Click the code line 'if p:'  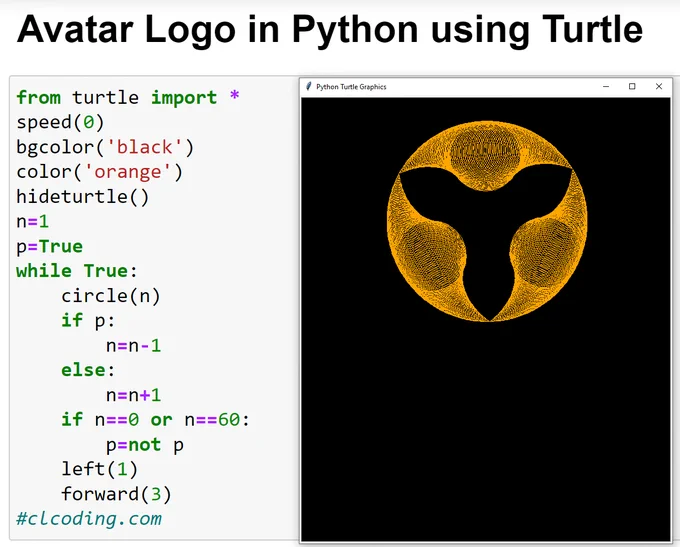(x=88, y=321)
